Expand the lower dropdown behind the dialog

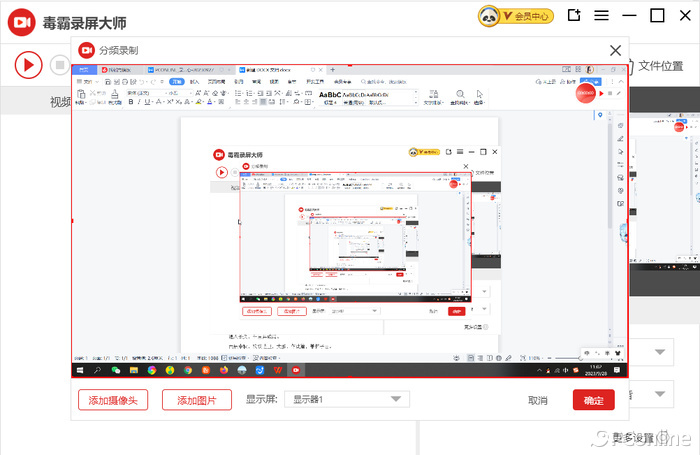click(660, 394)
